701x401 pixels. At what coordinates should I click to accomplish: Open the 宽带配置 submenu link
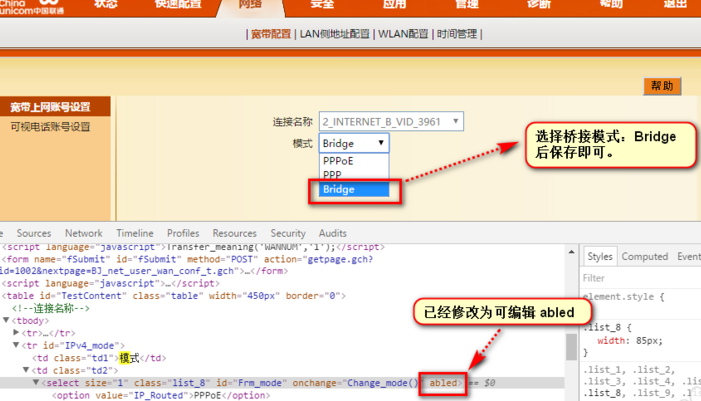271,34
